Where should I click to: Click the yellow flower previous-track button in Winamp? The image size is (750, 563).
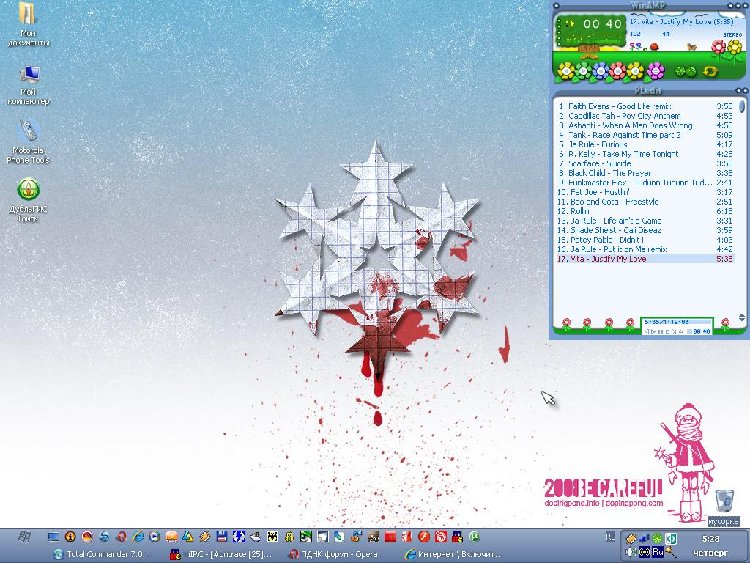566,71
